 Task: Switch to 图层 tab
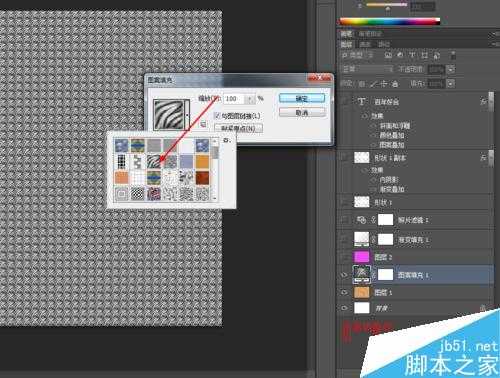coord(346,44)
